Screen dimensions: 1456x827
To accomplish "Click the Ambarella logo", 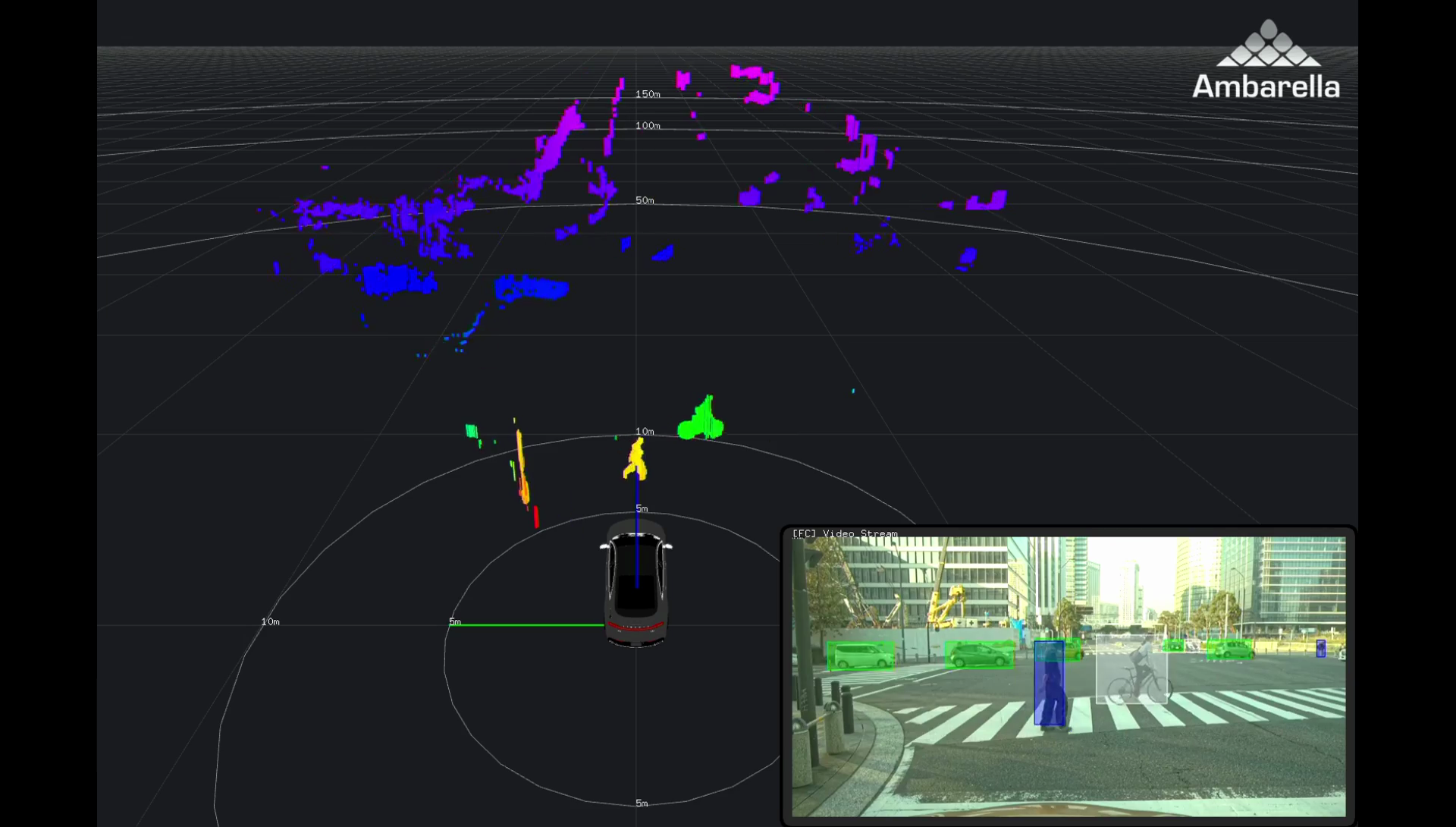I will point(1266,61).
